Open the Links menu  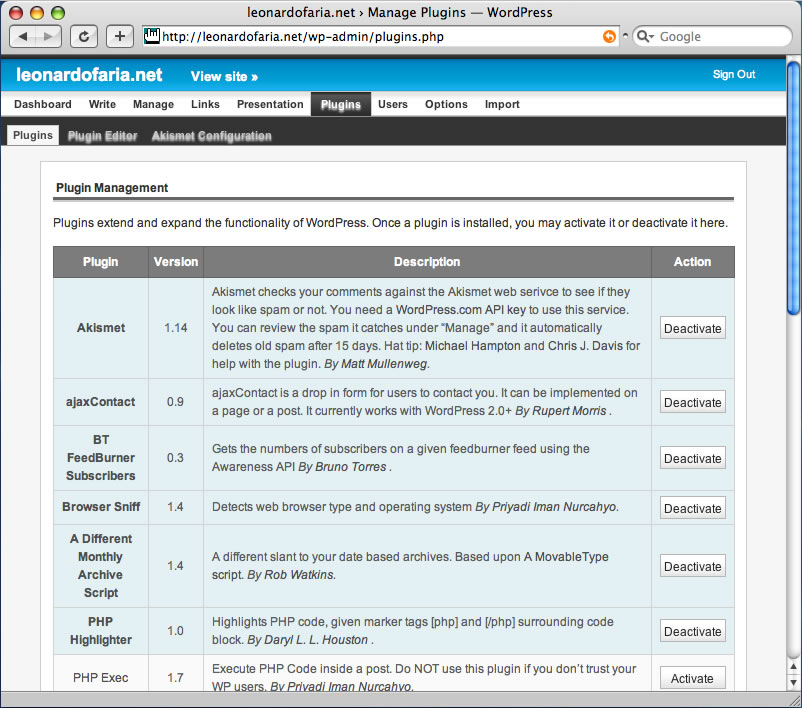(x=205, y=104)
